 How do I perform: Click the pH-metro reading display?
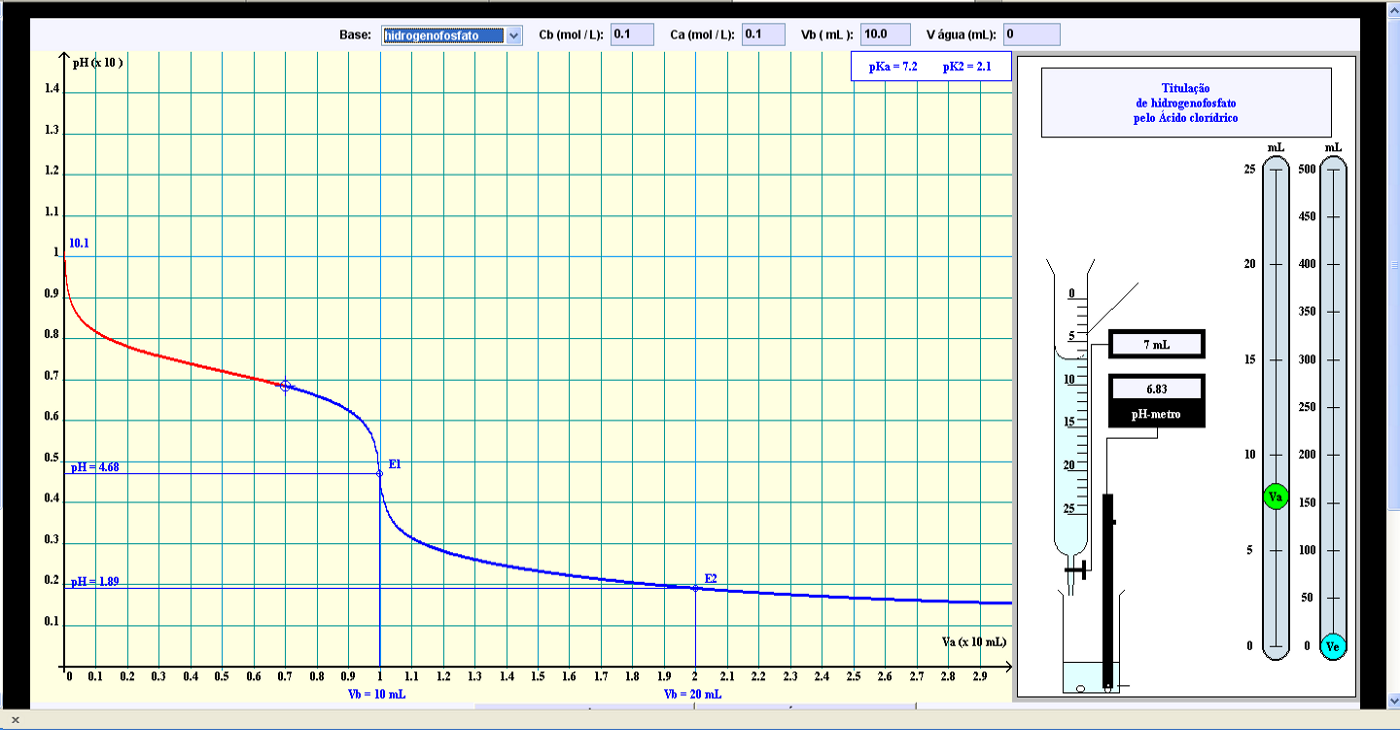1156,388
